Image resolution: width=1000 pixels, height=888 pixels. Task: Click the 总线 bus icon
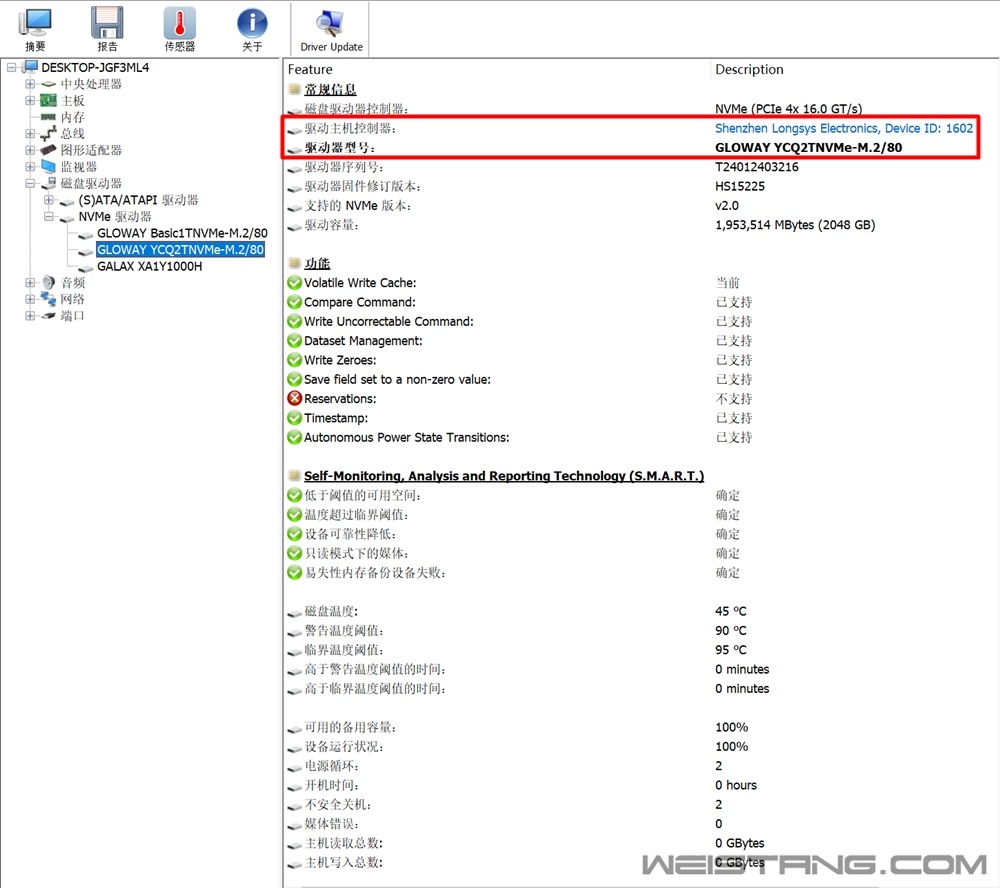pos(48,133)
